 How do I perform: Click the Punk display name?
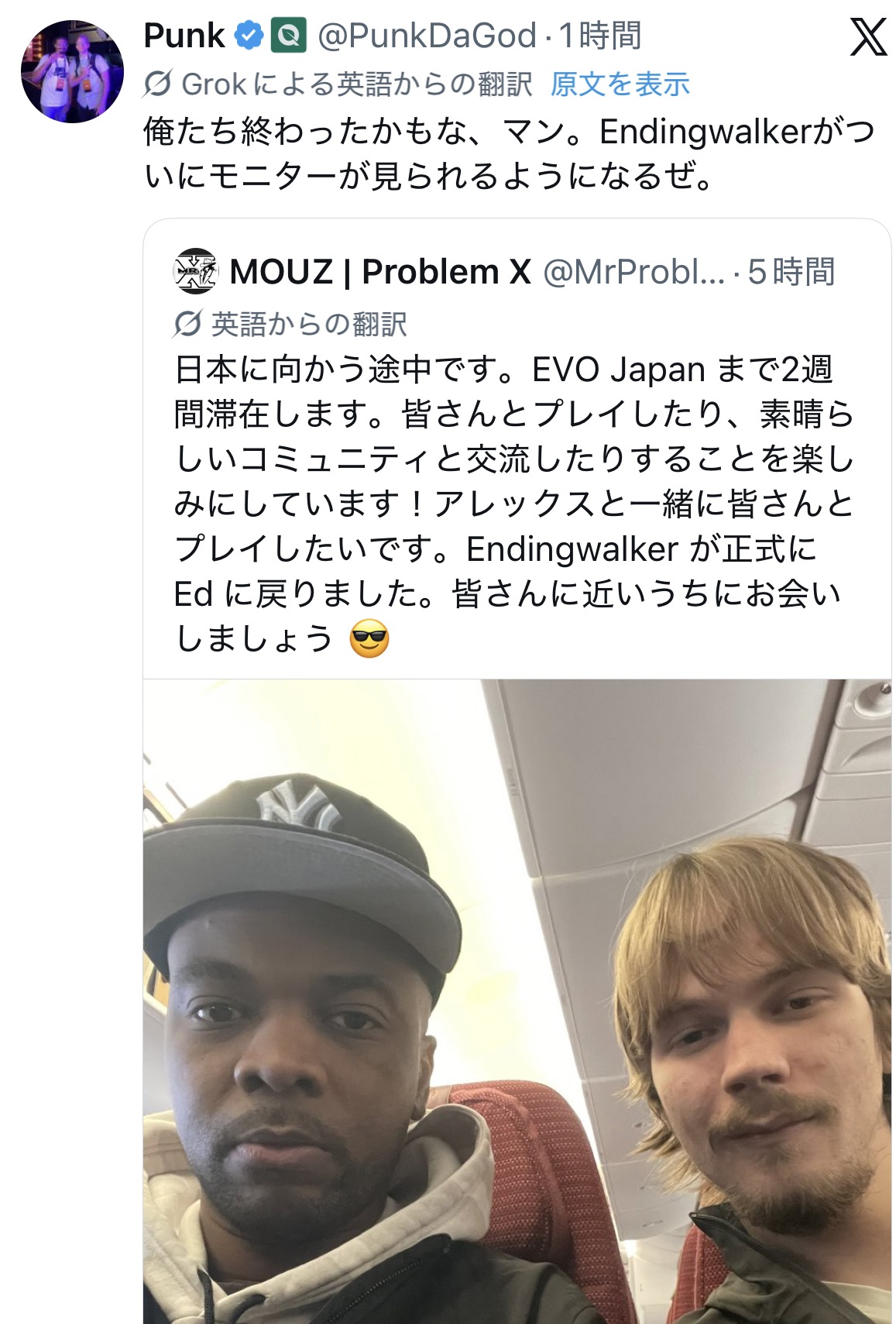184,36
